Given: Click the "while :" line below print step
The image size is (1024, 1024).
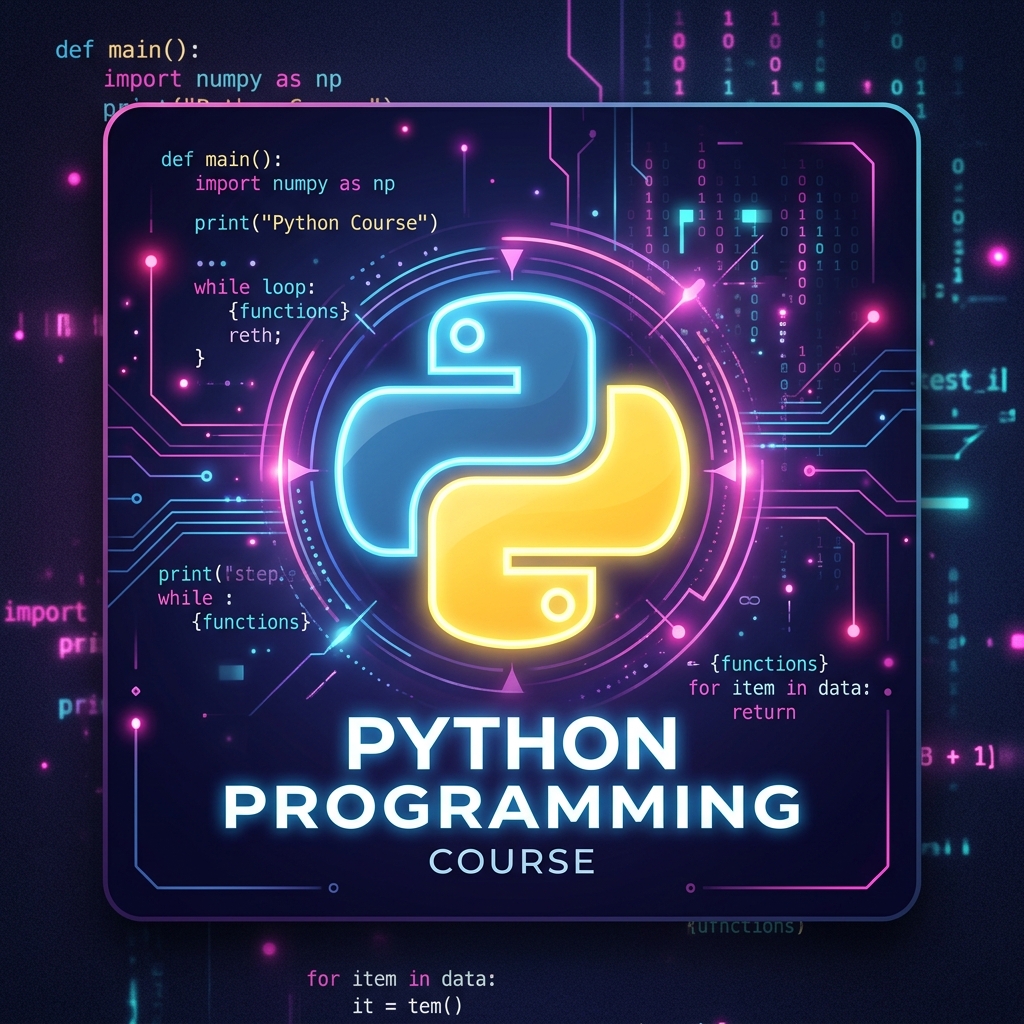Looking at the screenshot, I should coord(195,598).
